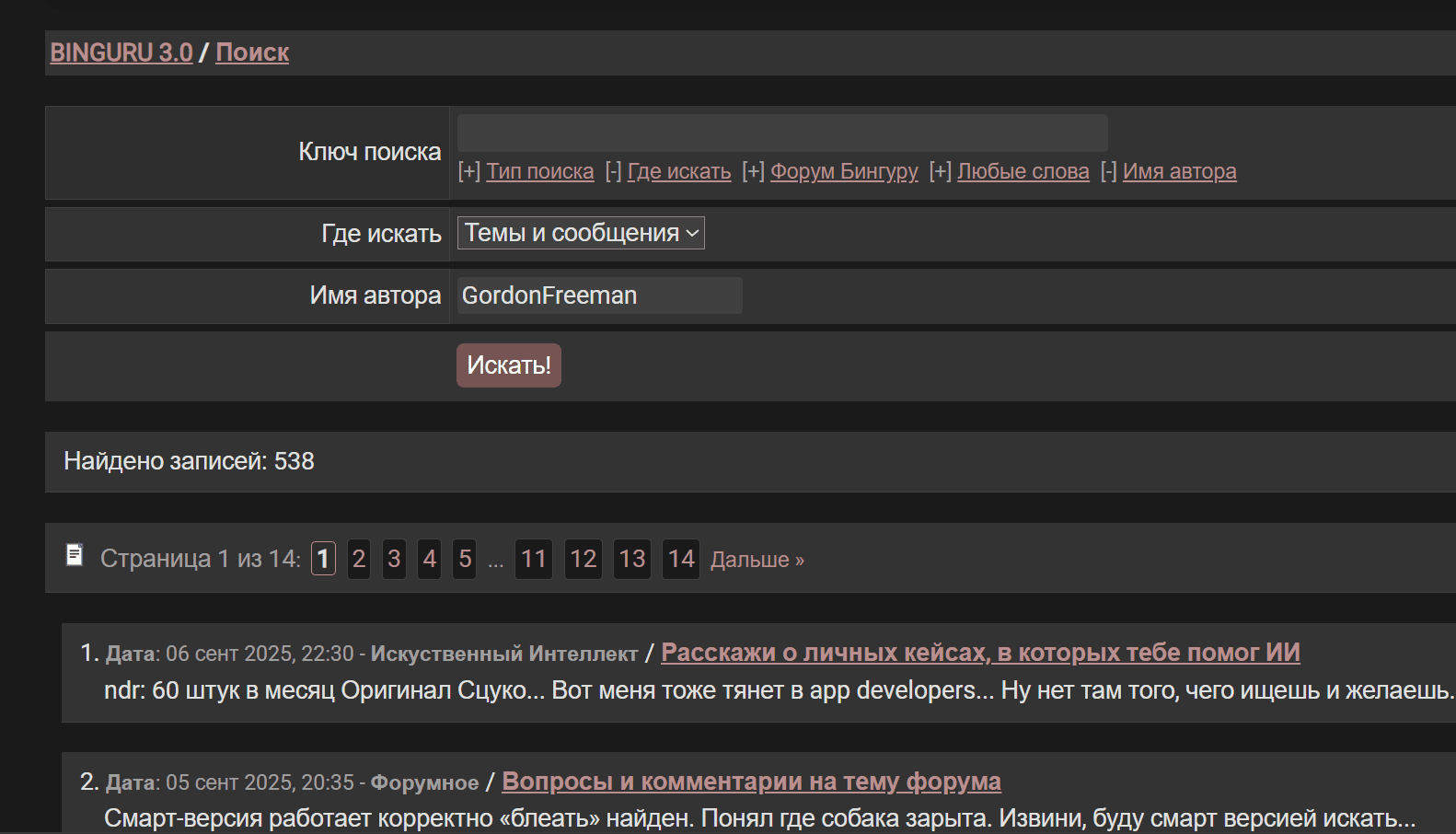Open the 'Темы и сообщения' dropdown

(581, 233)
